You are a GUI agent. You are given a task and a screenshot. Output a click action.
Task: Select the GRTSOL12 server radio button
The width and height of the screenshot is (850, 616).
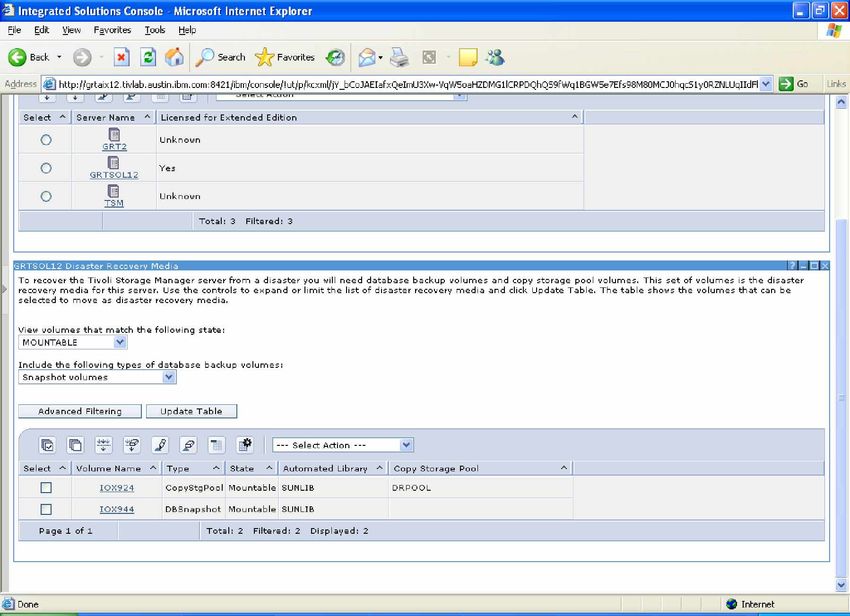(46, 168)
